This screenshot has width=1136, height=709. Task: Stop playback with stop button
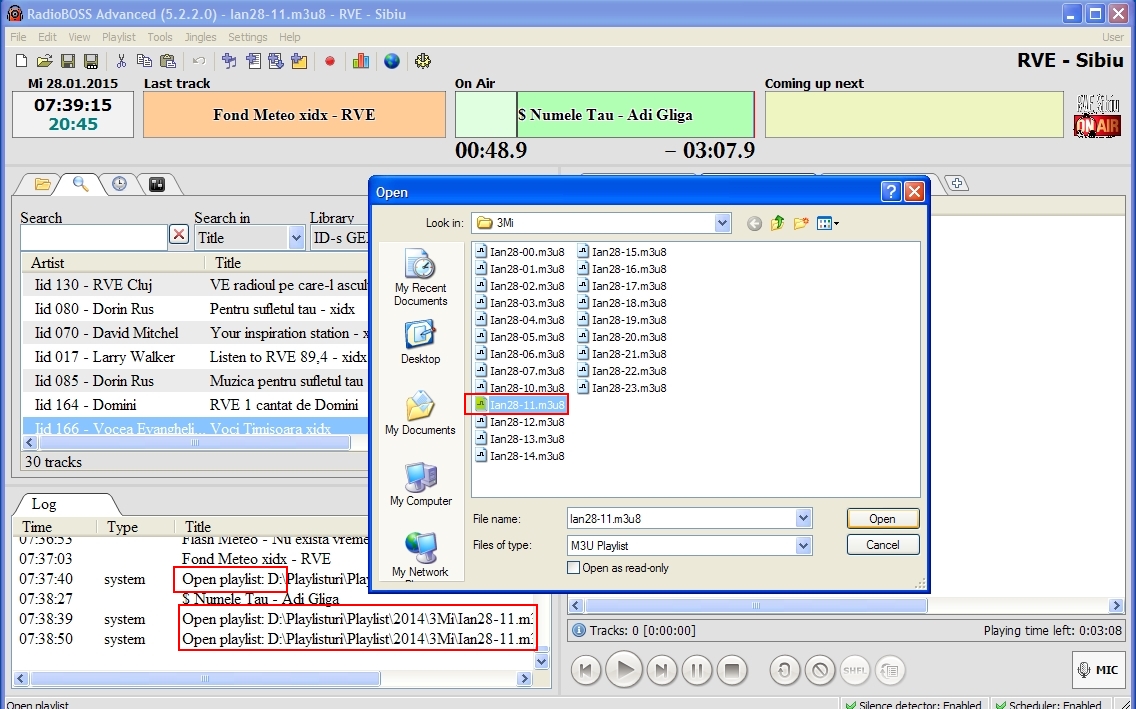(x=732, y=670)
